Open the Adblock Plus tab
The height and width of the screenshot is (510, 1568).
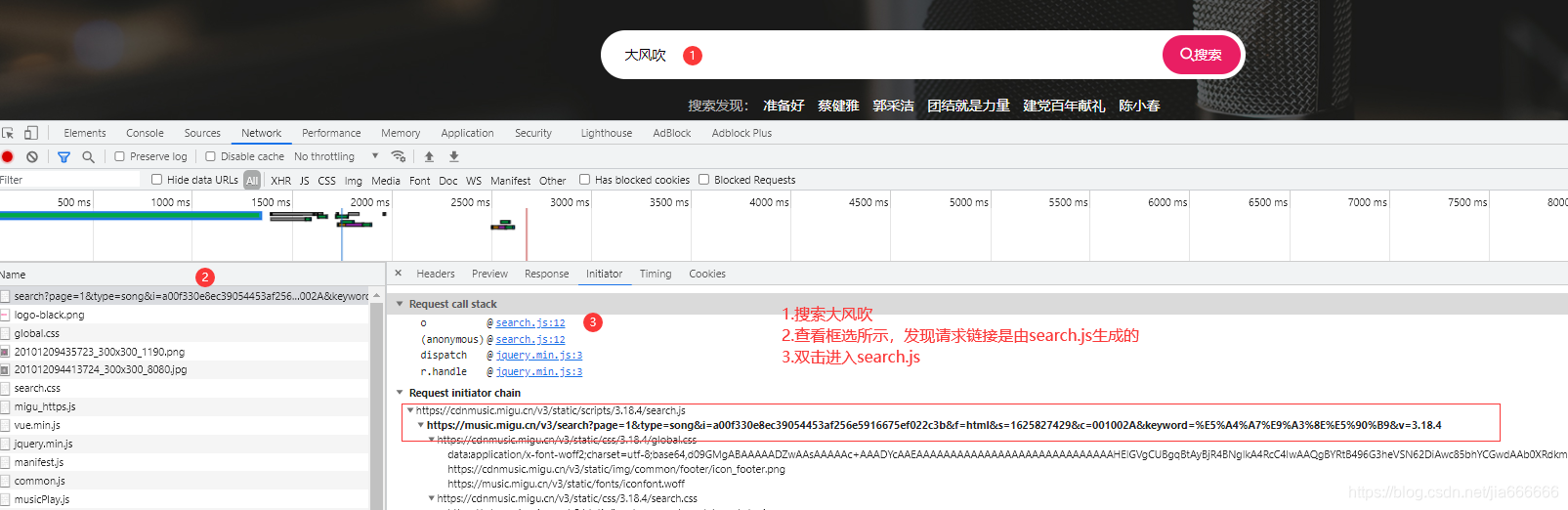tap(742, 133)
